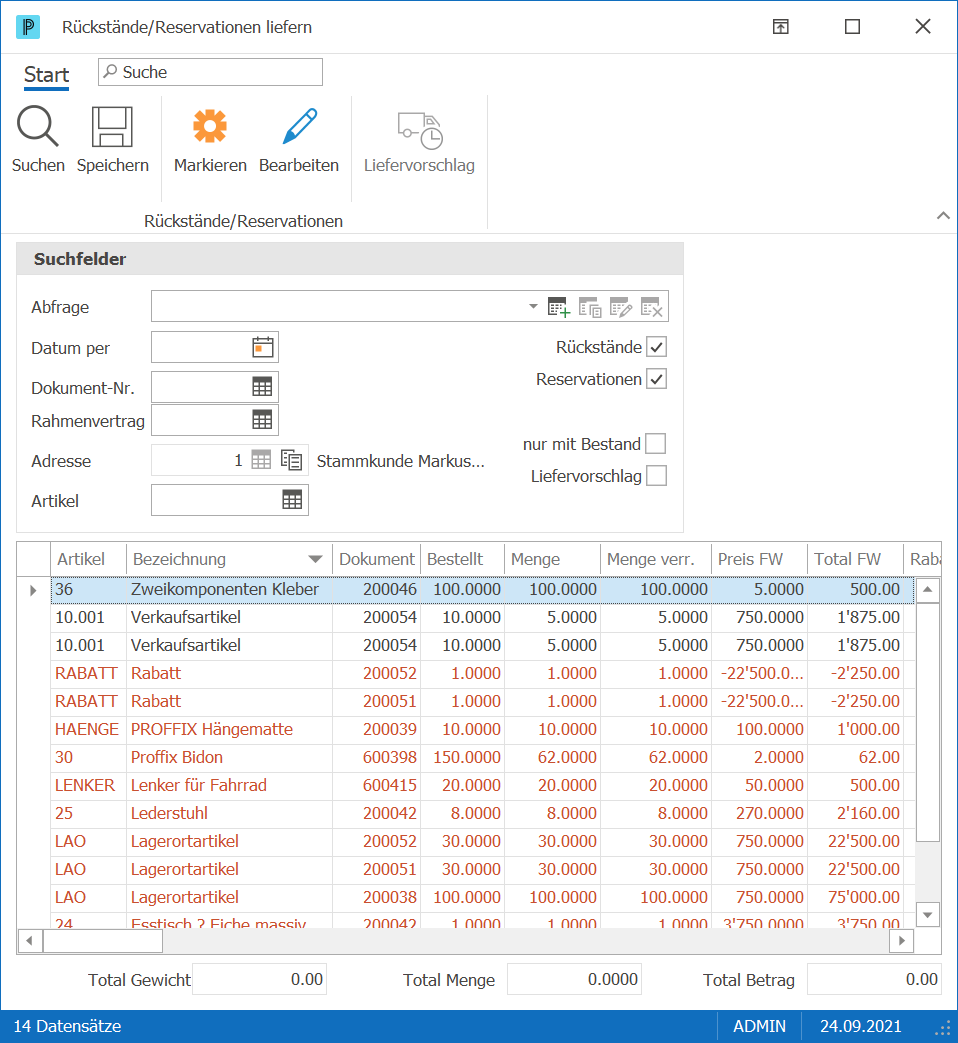958x1043 pixels.
Task: Click the edit Abfrage icon
Action: [x=621, y=307]
